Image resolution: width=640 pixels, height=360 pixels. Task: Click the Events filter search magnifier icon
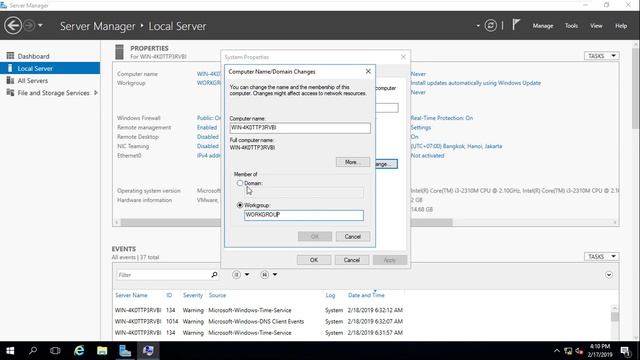(214, 275)
